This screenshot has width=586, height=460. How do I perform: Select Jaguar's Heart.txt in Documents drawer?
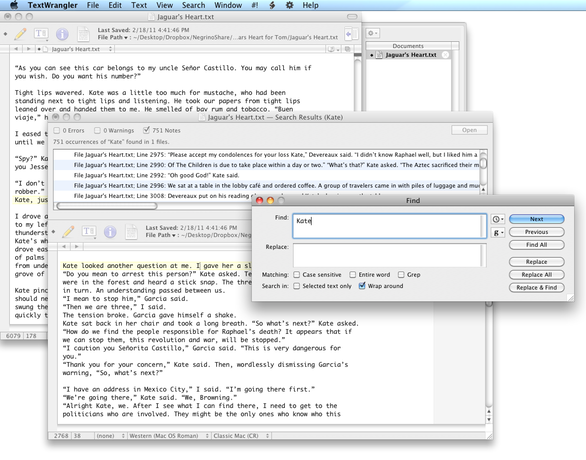408,55
